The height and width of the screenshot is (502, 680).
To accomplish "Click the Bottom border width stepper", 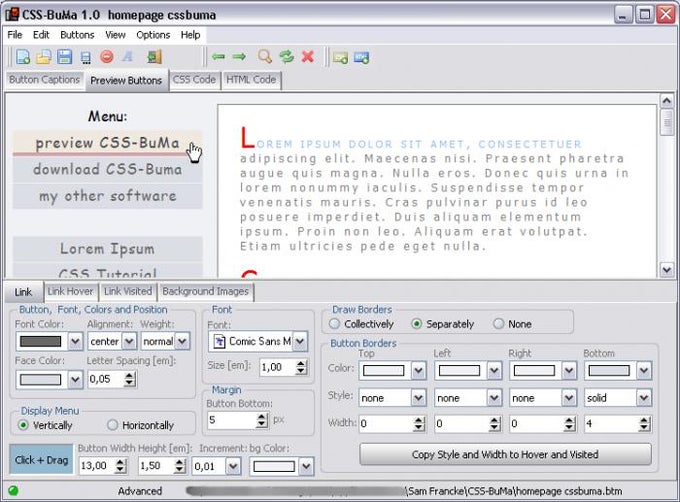I will (644, 424).
